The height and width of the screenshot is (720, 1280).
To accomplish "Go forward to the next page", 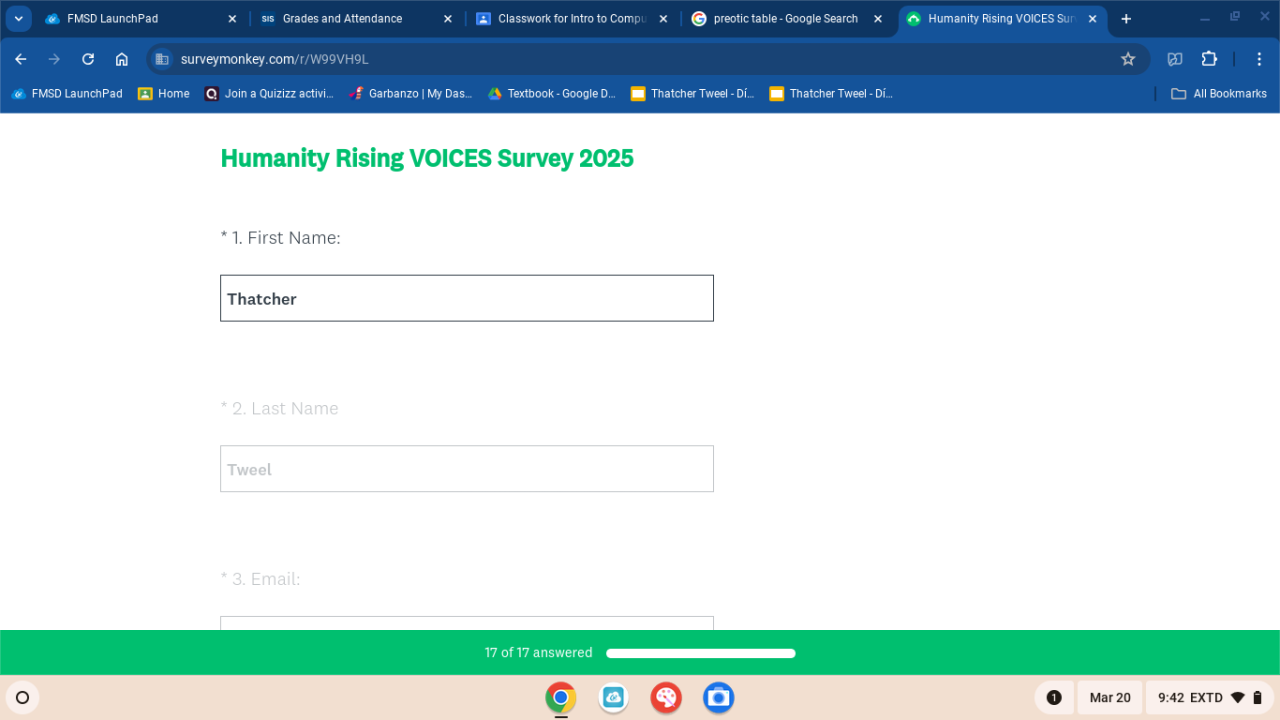I will (x=54, y=59).
